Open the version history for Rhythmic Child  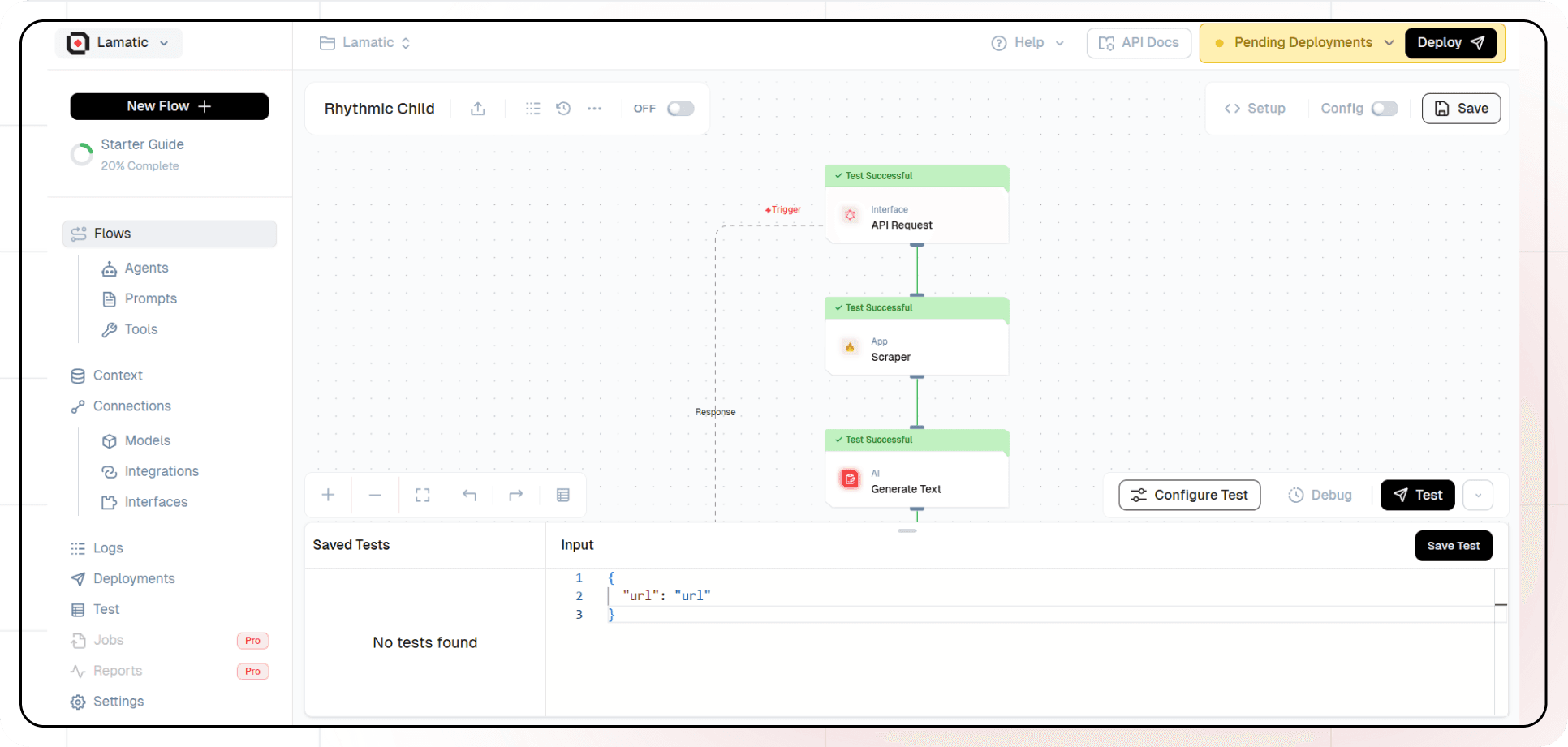(x=563, y=108)
